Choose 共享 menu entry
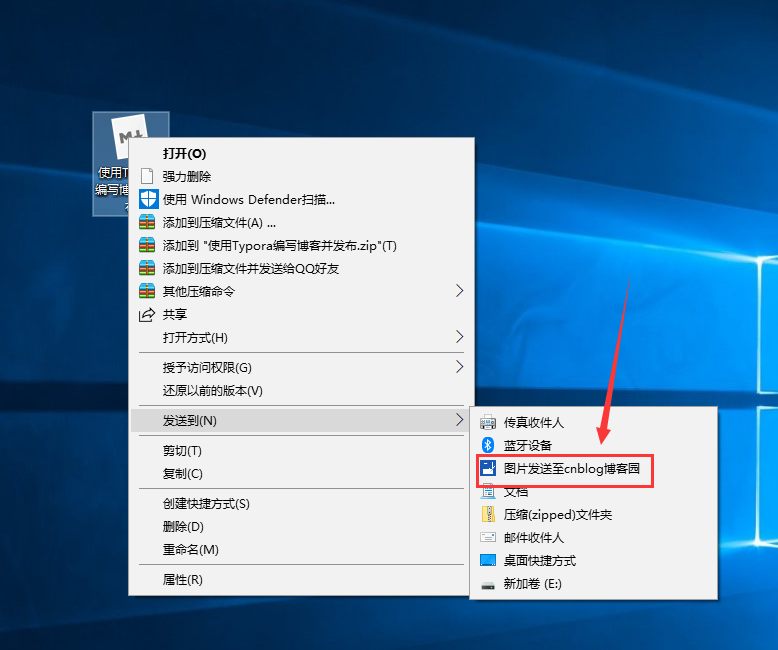The height and width of the screenshot is (650, 778). [x=301, y=314]
